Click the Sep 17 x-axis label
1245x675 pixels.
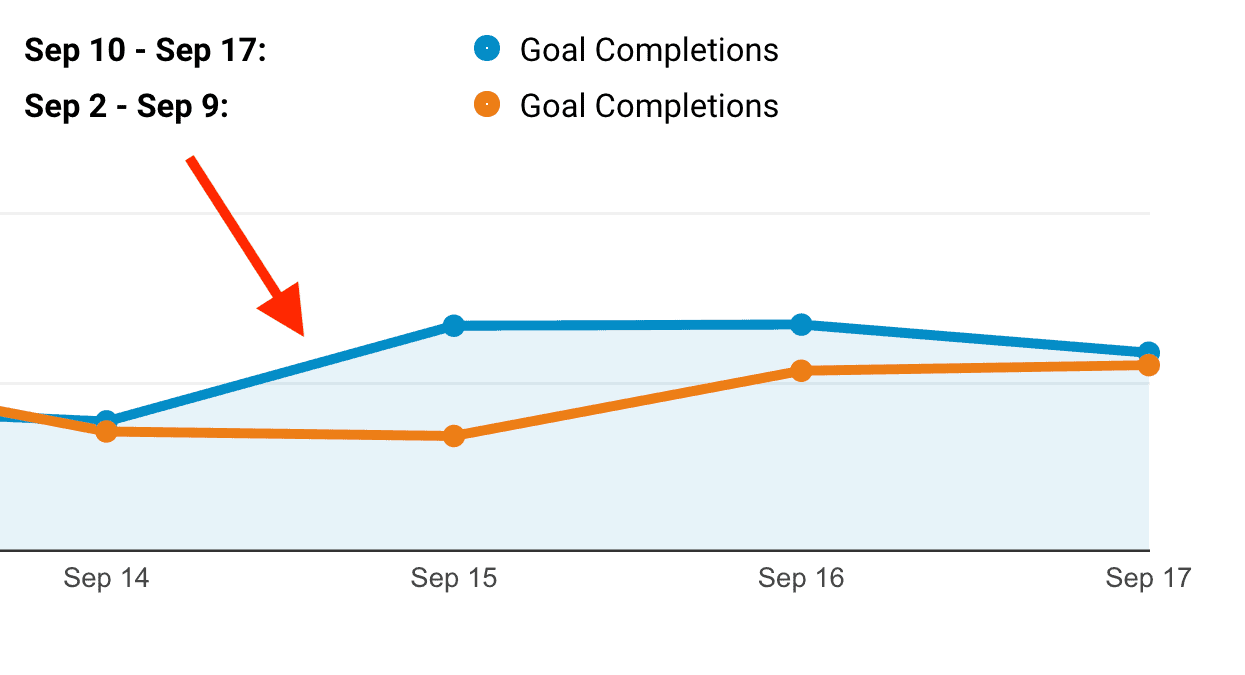tap(1148, 578)
